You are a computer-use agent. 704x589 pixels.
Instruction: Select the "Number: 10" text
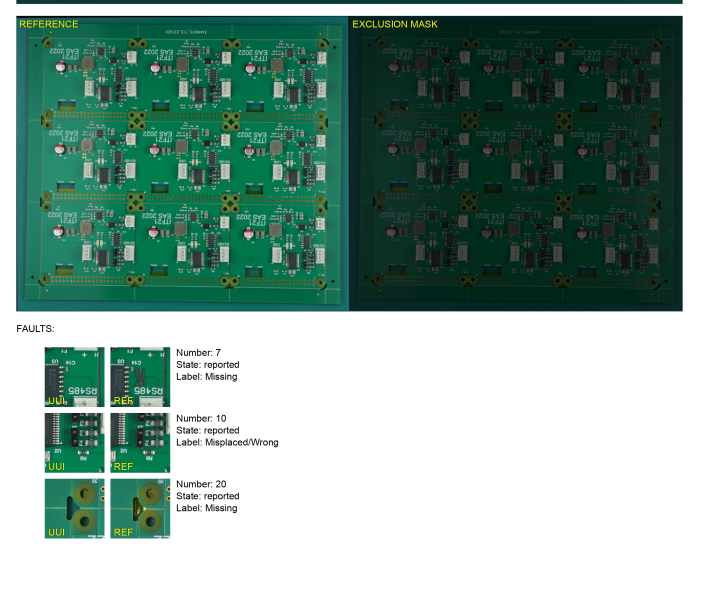point(198,419)
